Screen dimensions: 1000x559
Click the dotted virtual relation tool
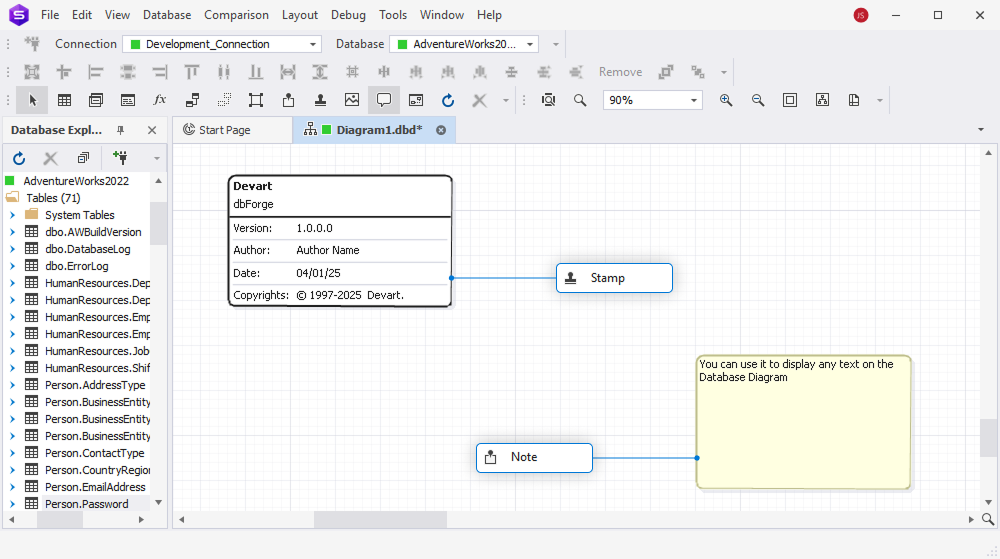click(224, 100)
